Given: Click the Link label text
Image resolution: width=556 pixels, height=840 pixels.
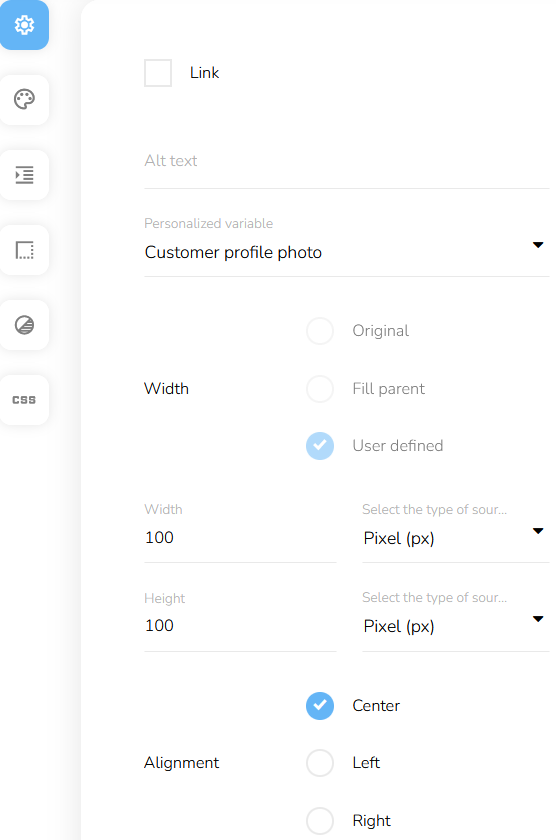Looking at the screenshot, I should pyautogui.click(x=204, y=73).
